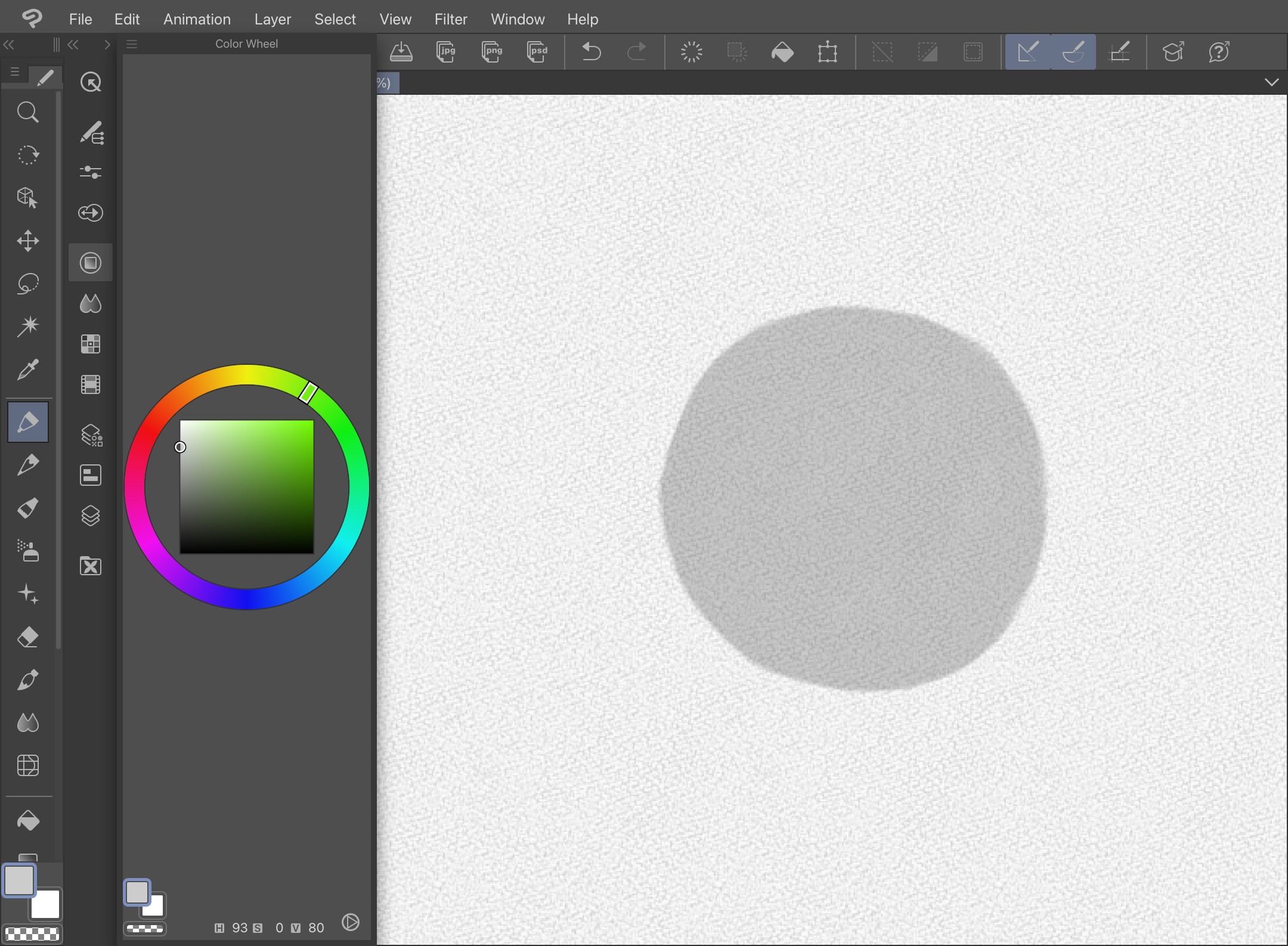Toggle Snap to Special Ruler button

point(1073,52)
